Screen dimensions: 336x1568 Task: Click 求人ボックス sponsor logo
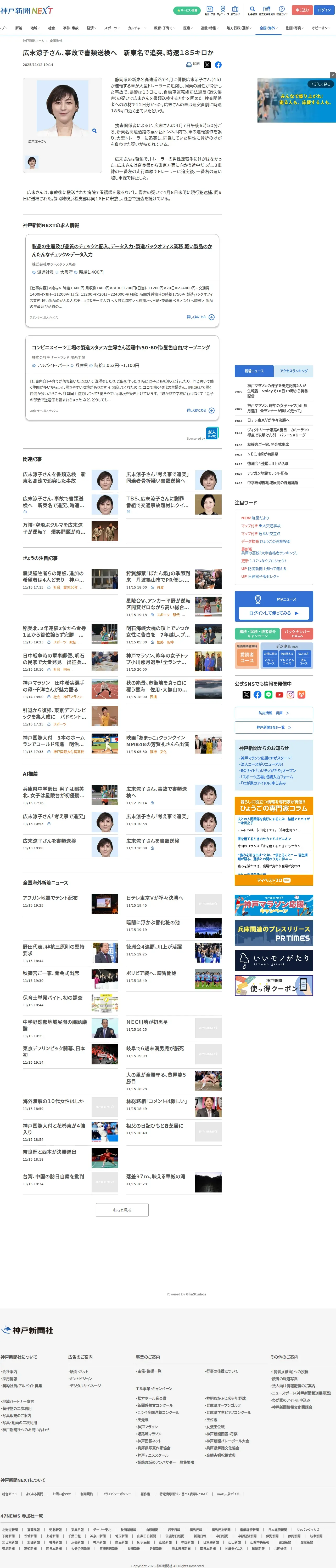tap(212, 433)
